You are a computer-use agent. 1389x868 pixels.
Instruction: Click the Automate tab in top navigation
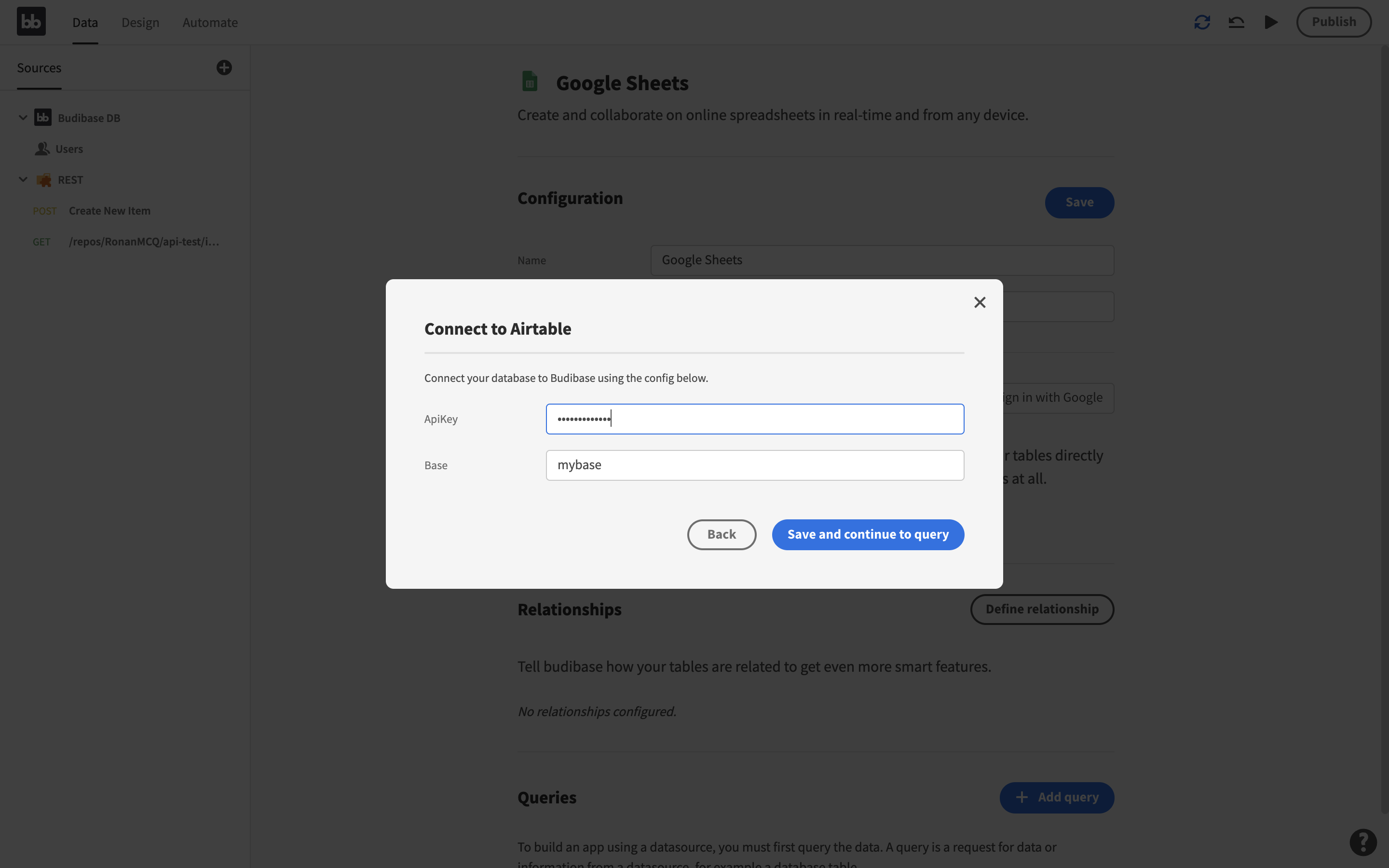[210, 21]
